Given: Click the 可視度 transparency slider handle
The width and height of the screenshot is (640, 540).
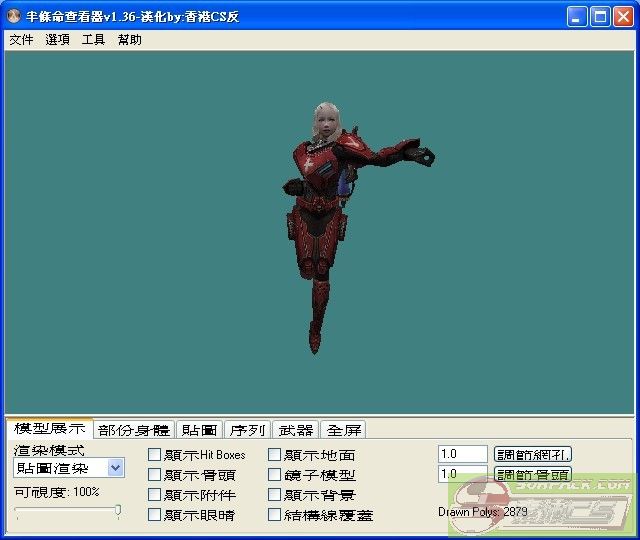Looking at the screenshot, I should pos(118,511).
